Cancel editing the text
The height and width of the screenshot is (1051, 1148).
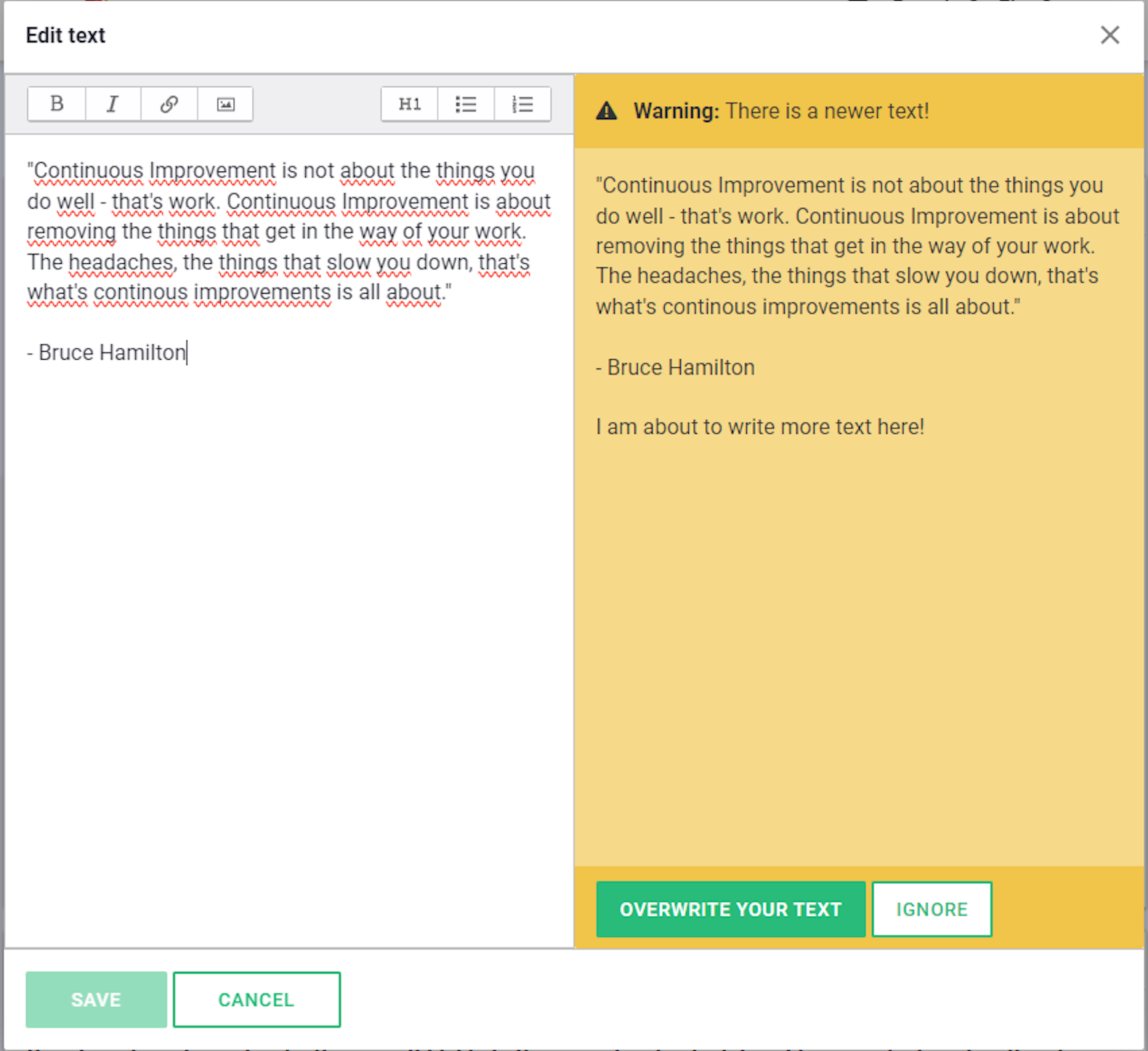[x=256, y=999]
